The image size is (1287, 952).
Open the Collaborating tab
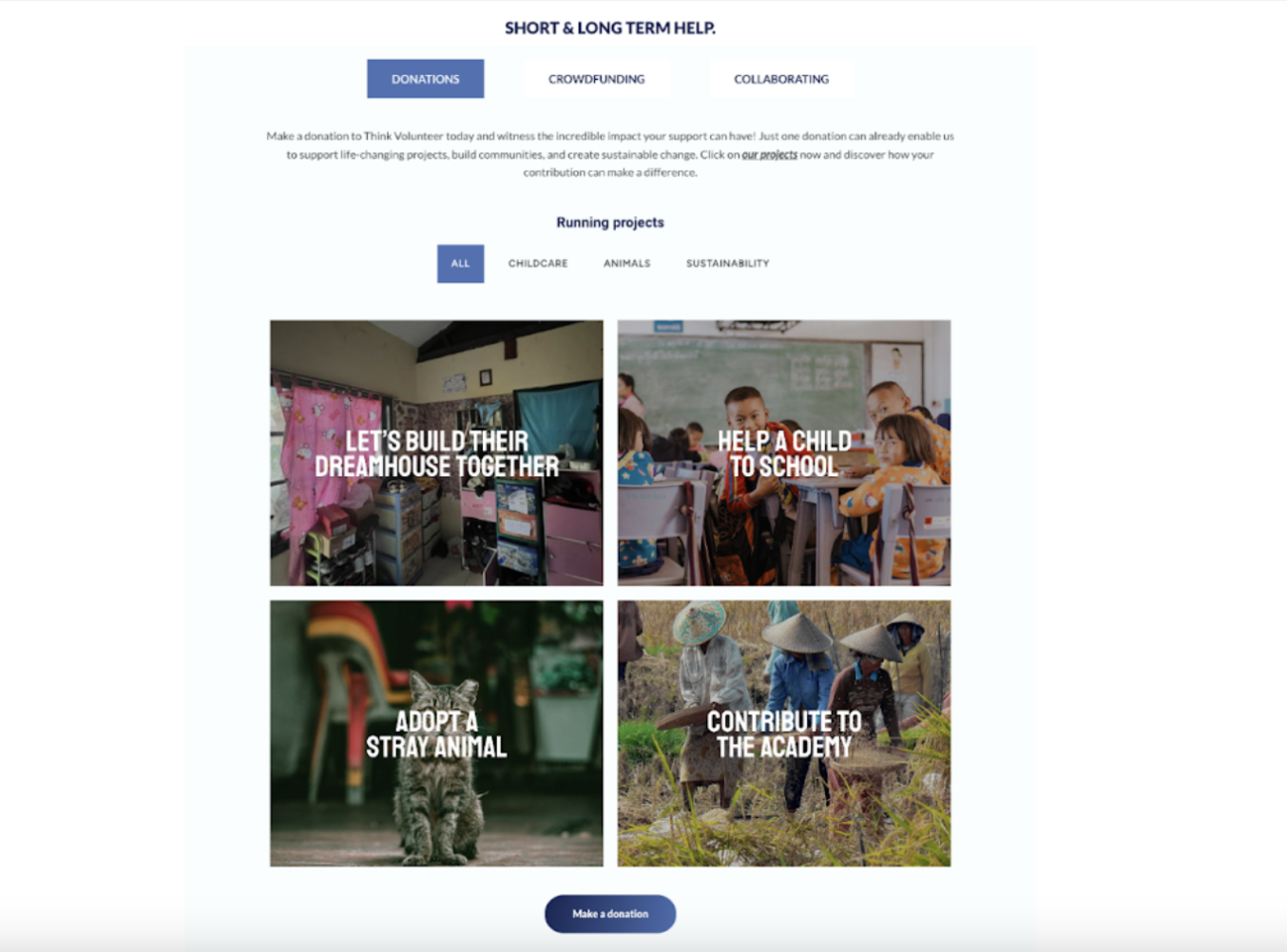coord(780,79)
